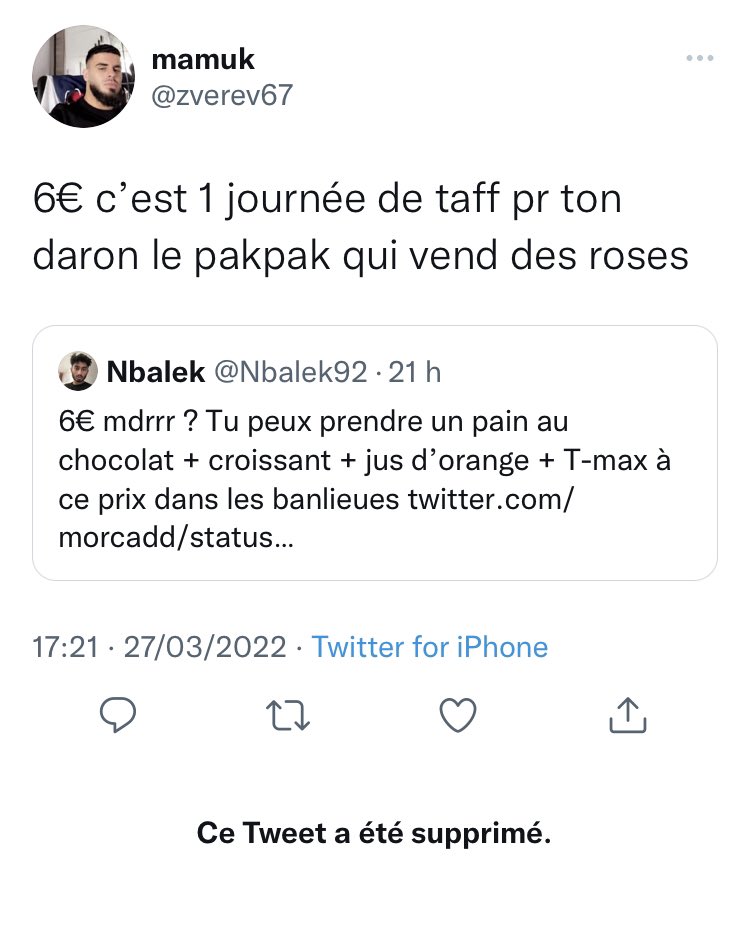Open Nbalek's small avatar in quoted tweet
The width and height of the screenshot is (750, 941).
coord(78,371)
